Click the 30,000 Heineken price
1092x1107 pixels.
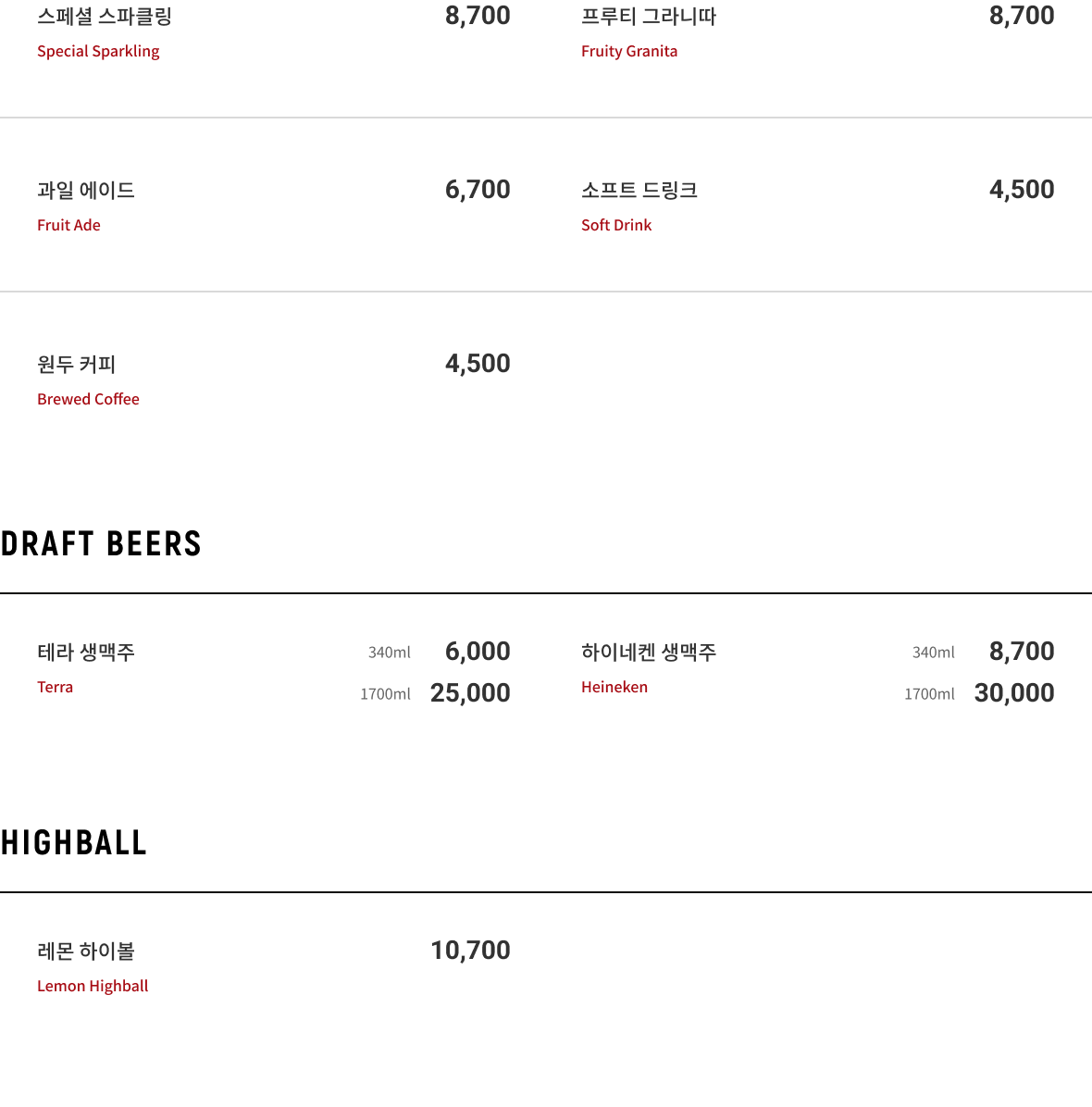(x=1014, y=693)
